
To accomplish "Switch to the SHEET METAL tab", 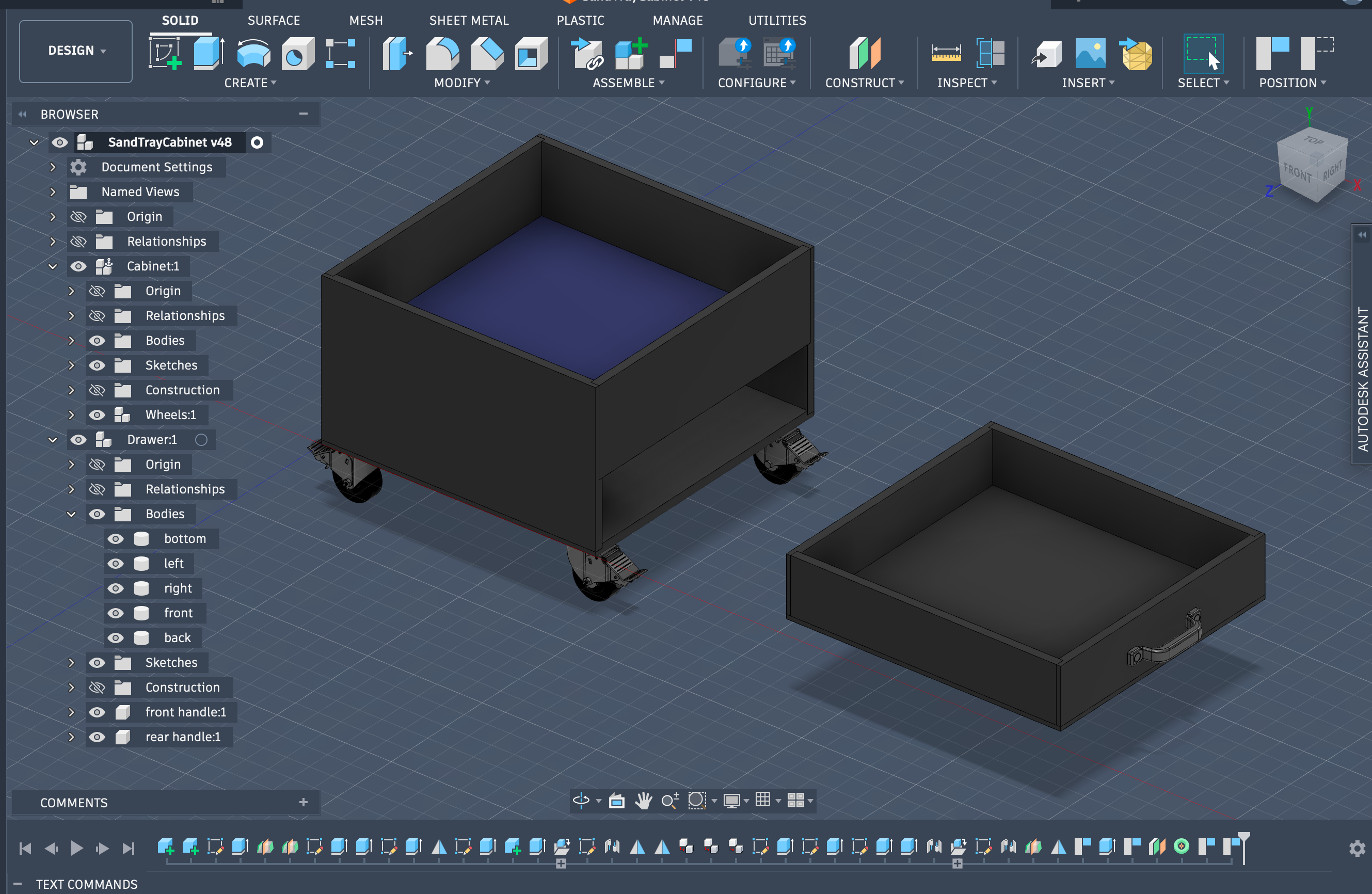I will pyautogui.click(x=469, y=20).
